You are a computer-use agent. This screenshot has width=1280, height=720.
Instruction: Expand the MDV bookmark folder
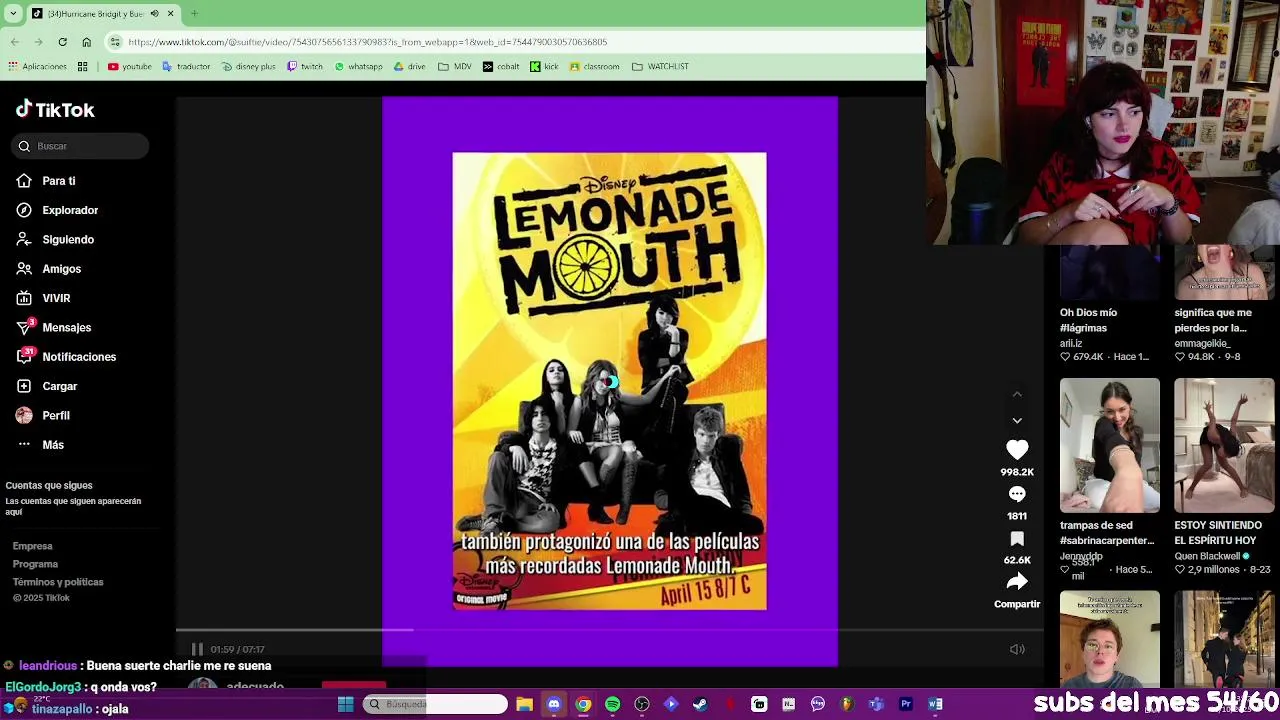point(455,67)
